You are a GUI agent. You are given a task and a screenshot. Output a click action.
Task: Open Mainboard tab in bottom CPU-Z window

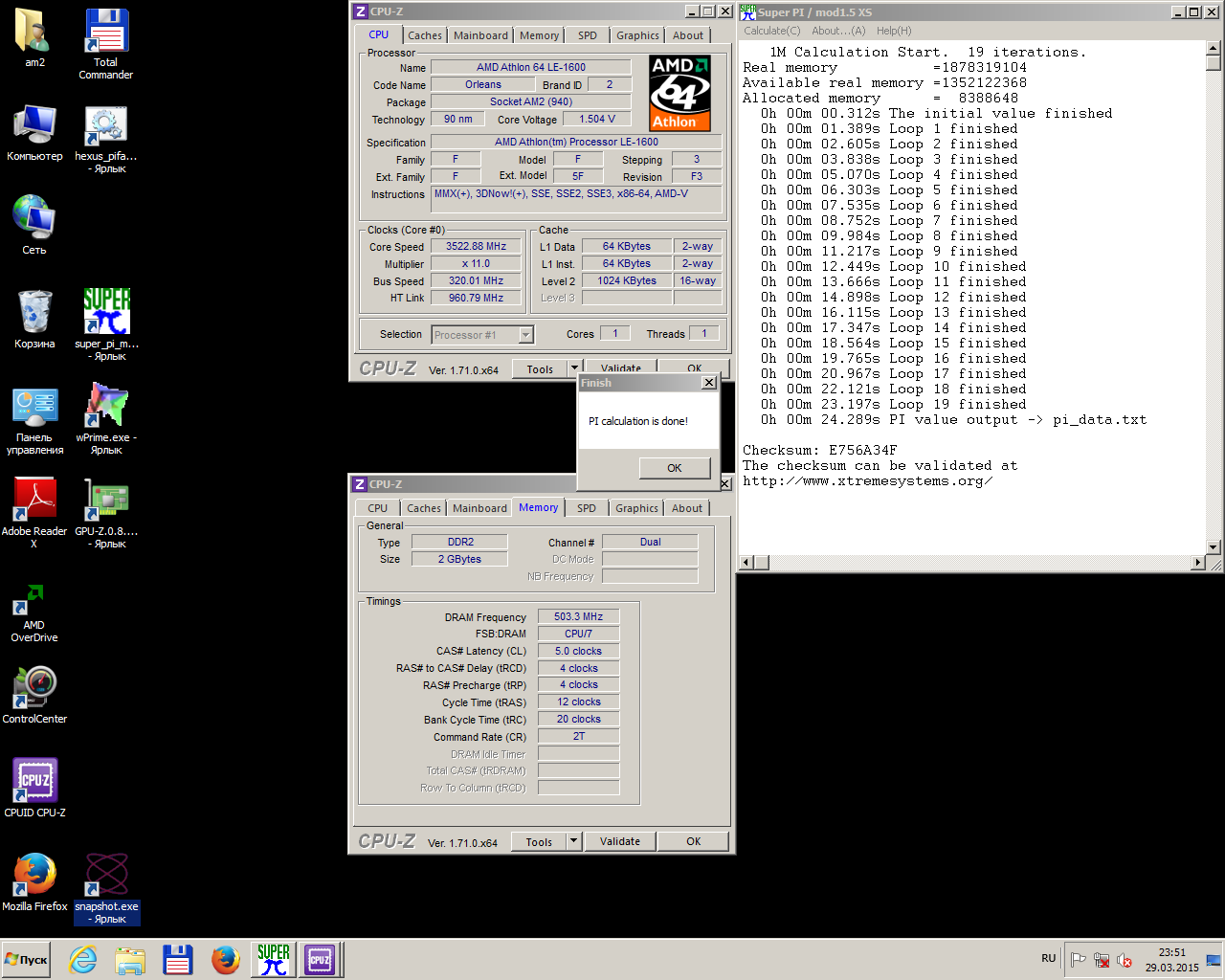[479, 508]
